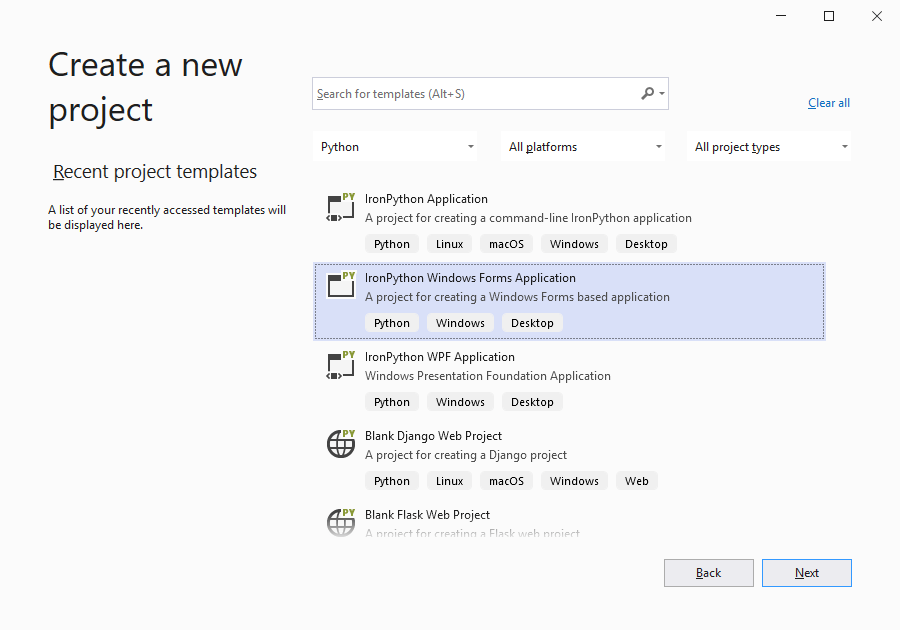Click the Web tag on Blank Django Web Project
Image resolution: width=900 pixels, height=630 pixels.
pyautogui.click(x=636, y=480)
